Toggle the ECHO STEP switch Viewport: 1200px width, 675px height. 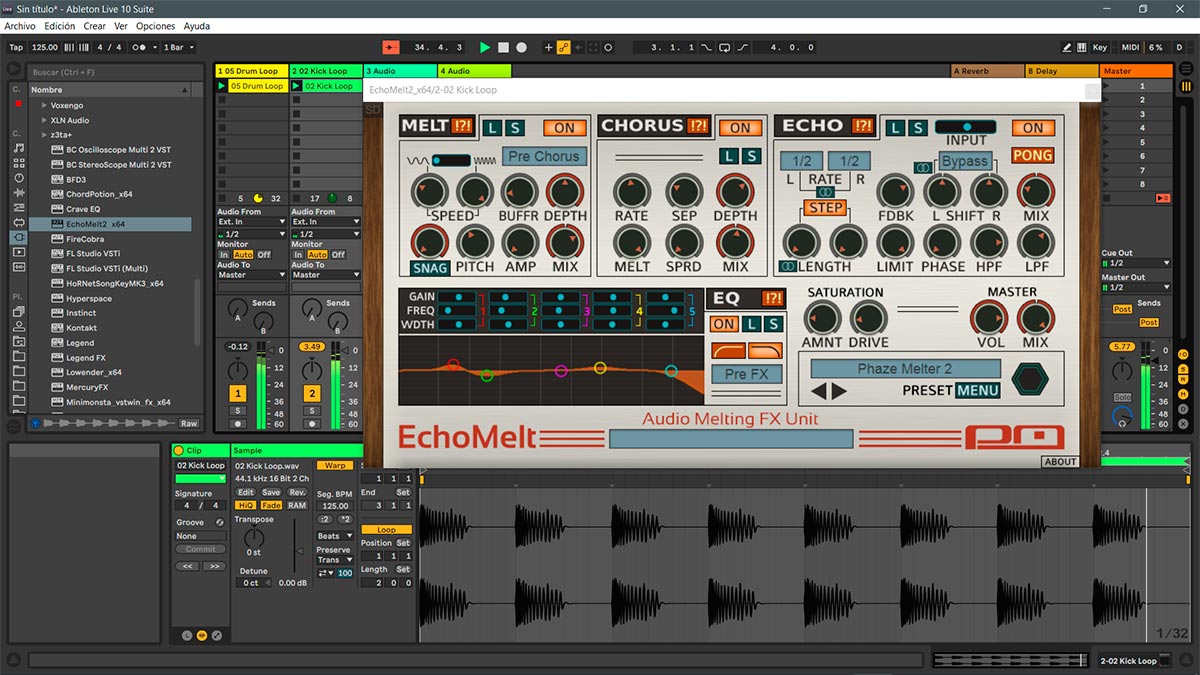coord(826,208)
